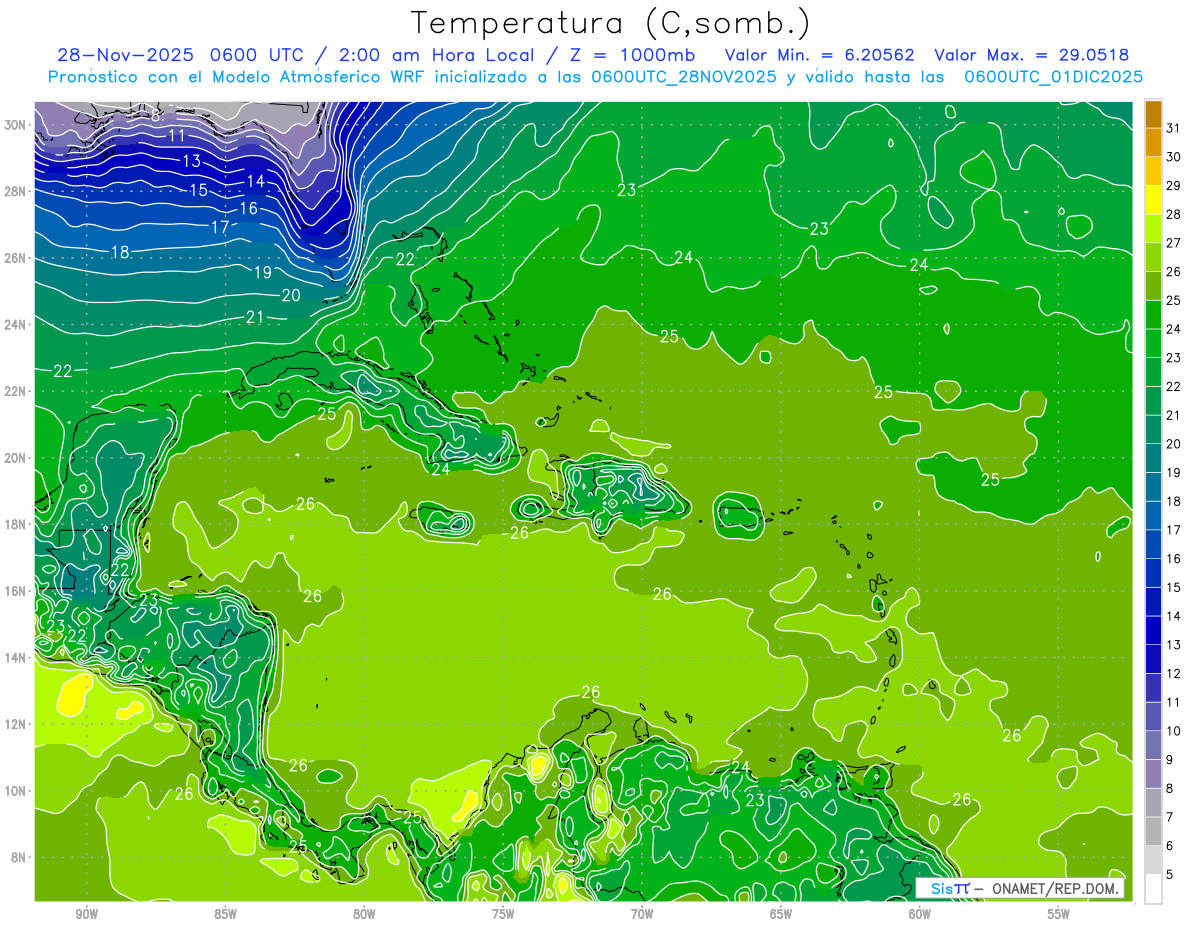
Task: Select the "0600UTC_28NOV2025" initialization time text
Action: tap(686, 77)
